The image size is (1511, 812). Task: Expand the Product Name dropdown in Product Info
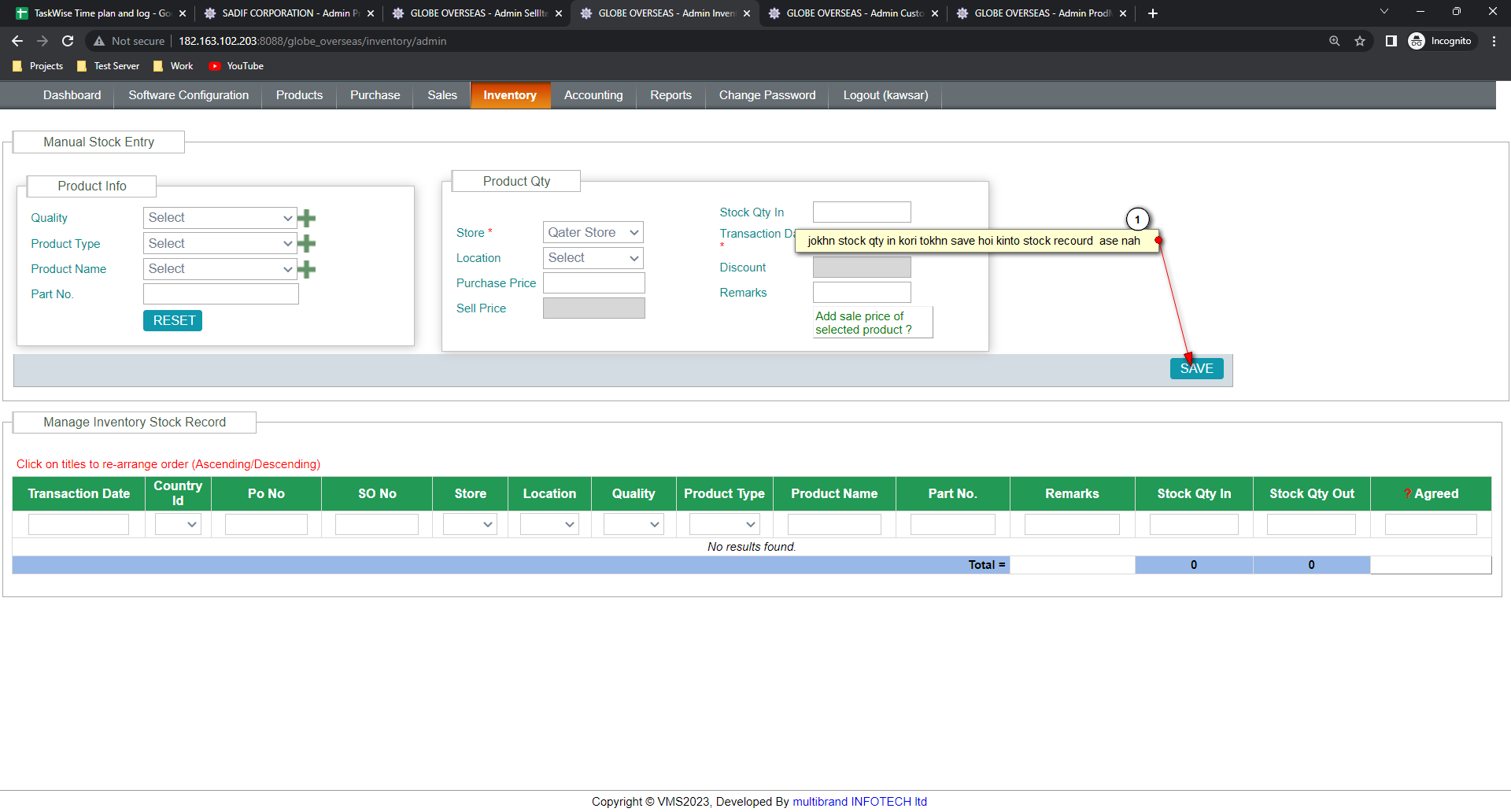(220, 269)
